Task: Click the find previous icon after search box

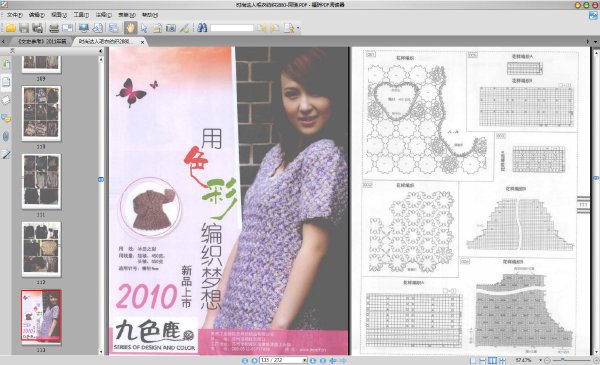Action: 261,28
